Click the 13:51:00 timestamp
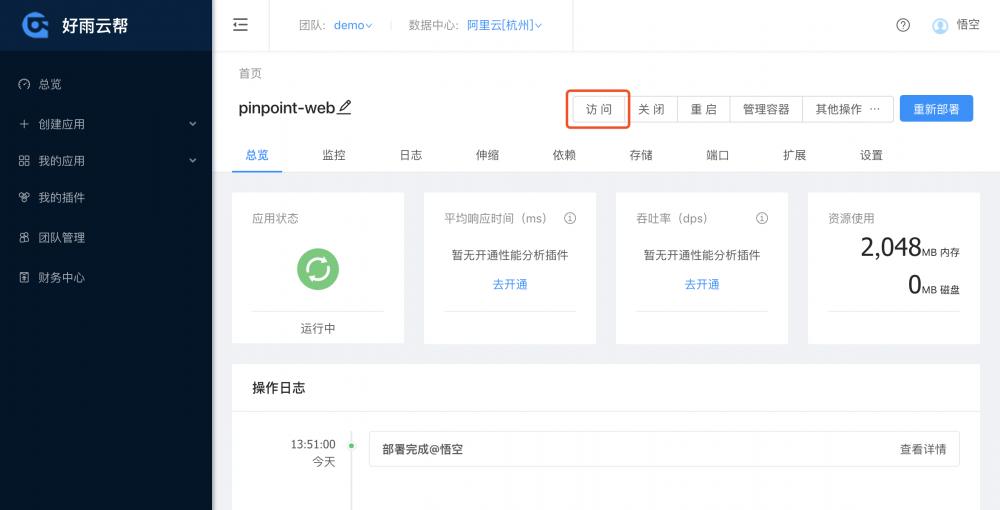The image size is (1000, 510). [313, 444]
